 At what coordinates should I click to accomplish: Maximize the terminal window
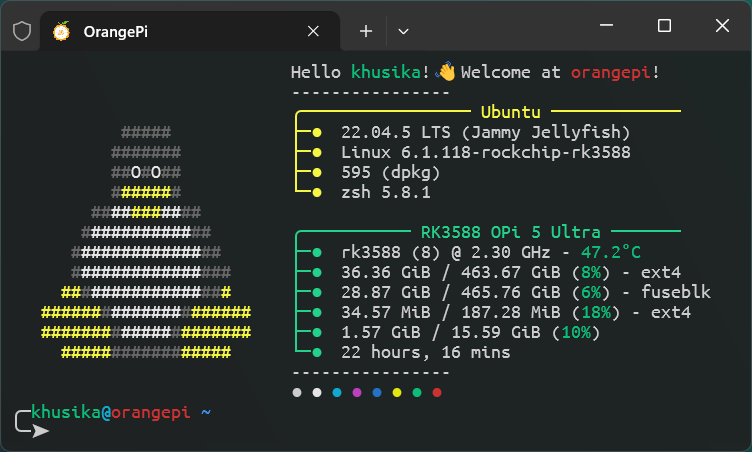[x=664, y=26]
